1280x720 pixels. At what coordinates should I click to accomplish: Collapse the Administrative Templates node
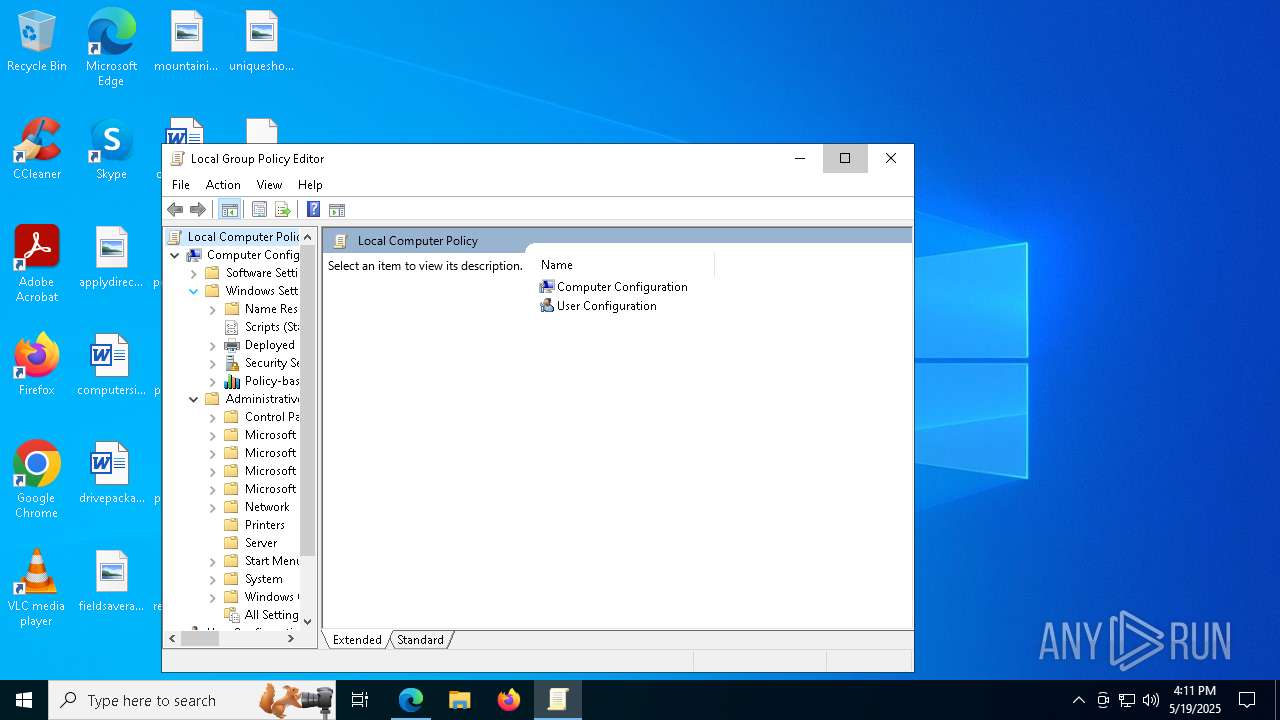click(194, 399)
